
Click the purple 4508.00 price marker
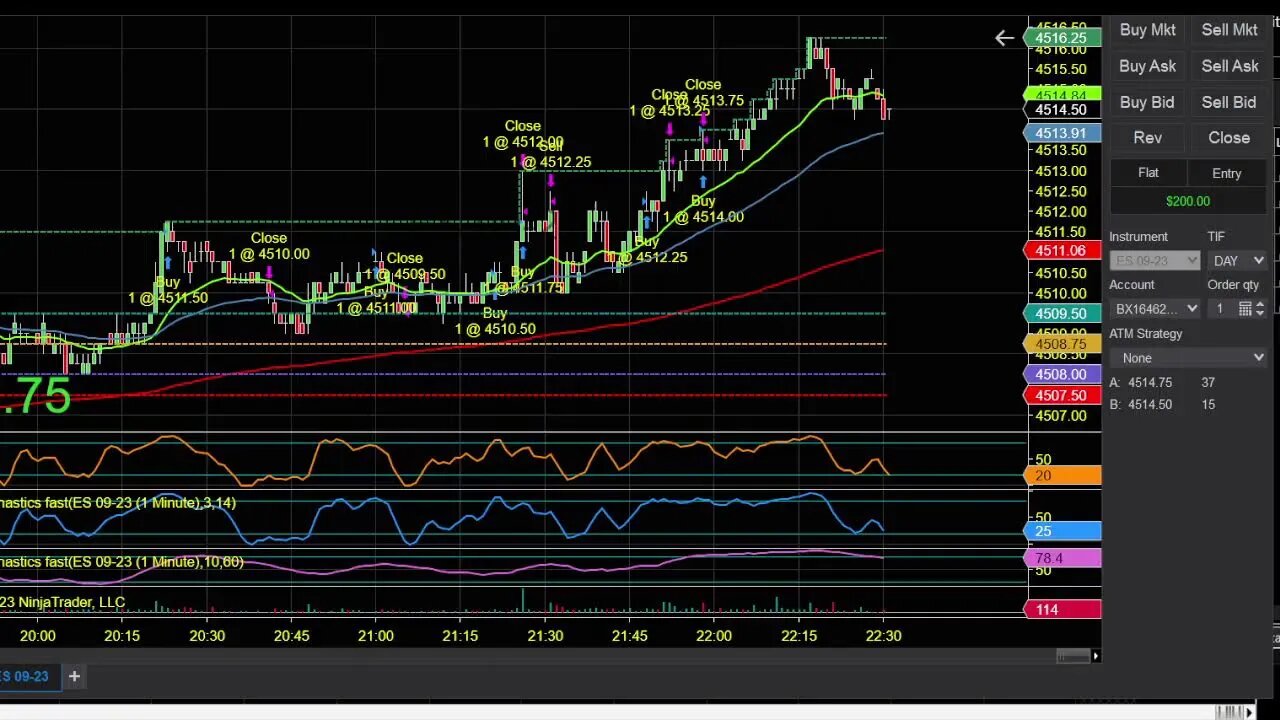pos(1064,375)
